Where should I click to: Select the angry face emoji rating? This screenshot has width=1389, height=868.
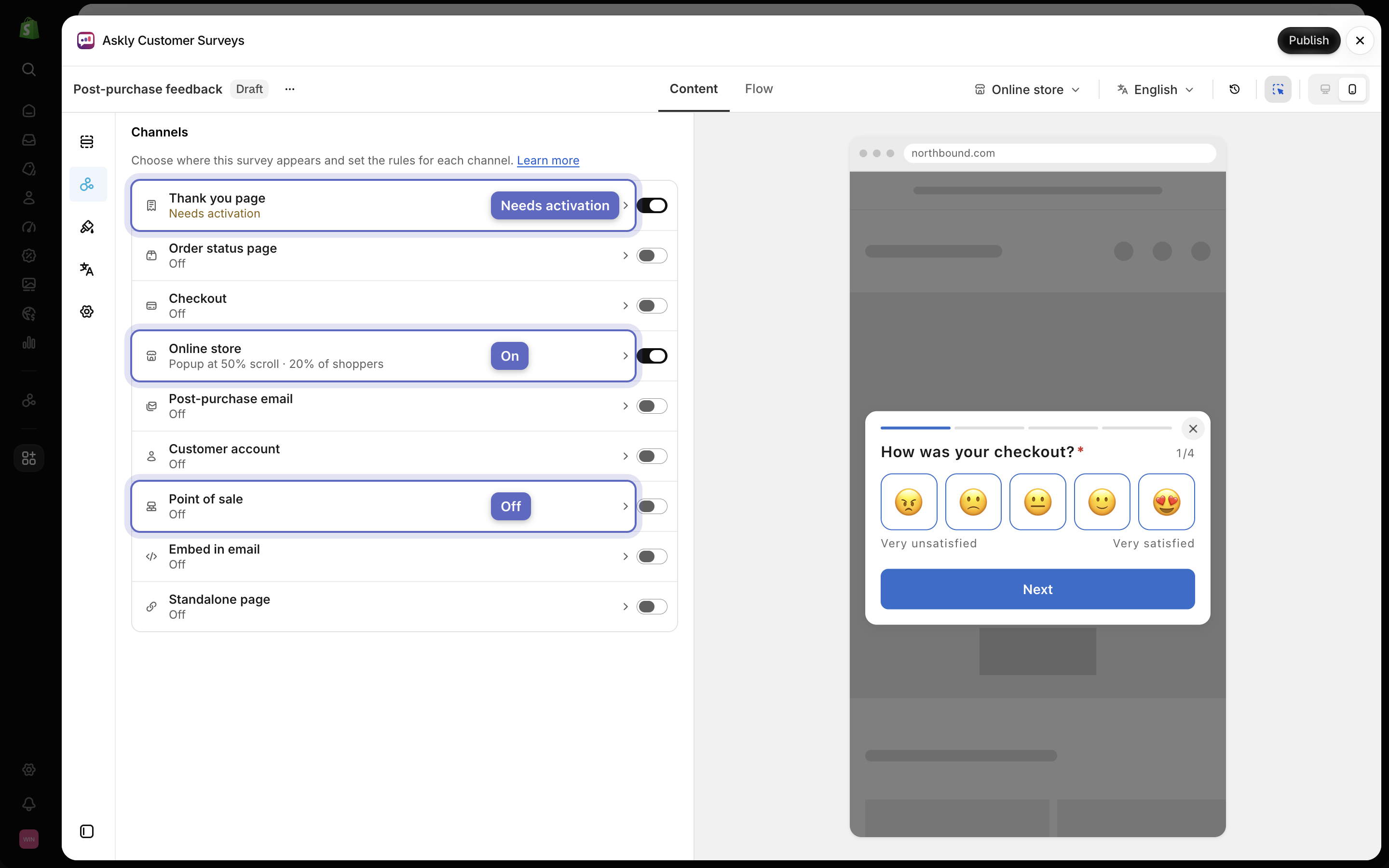pyautogui.click(x=909, y=502)
